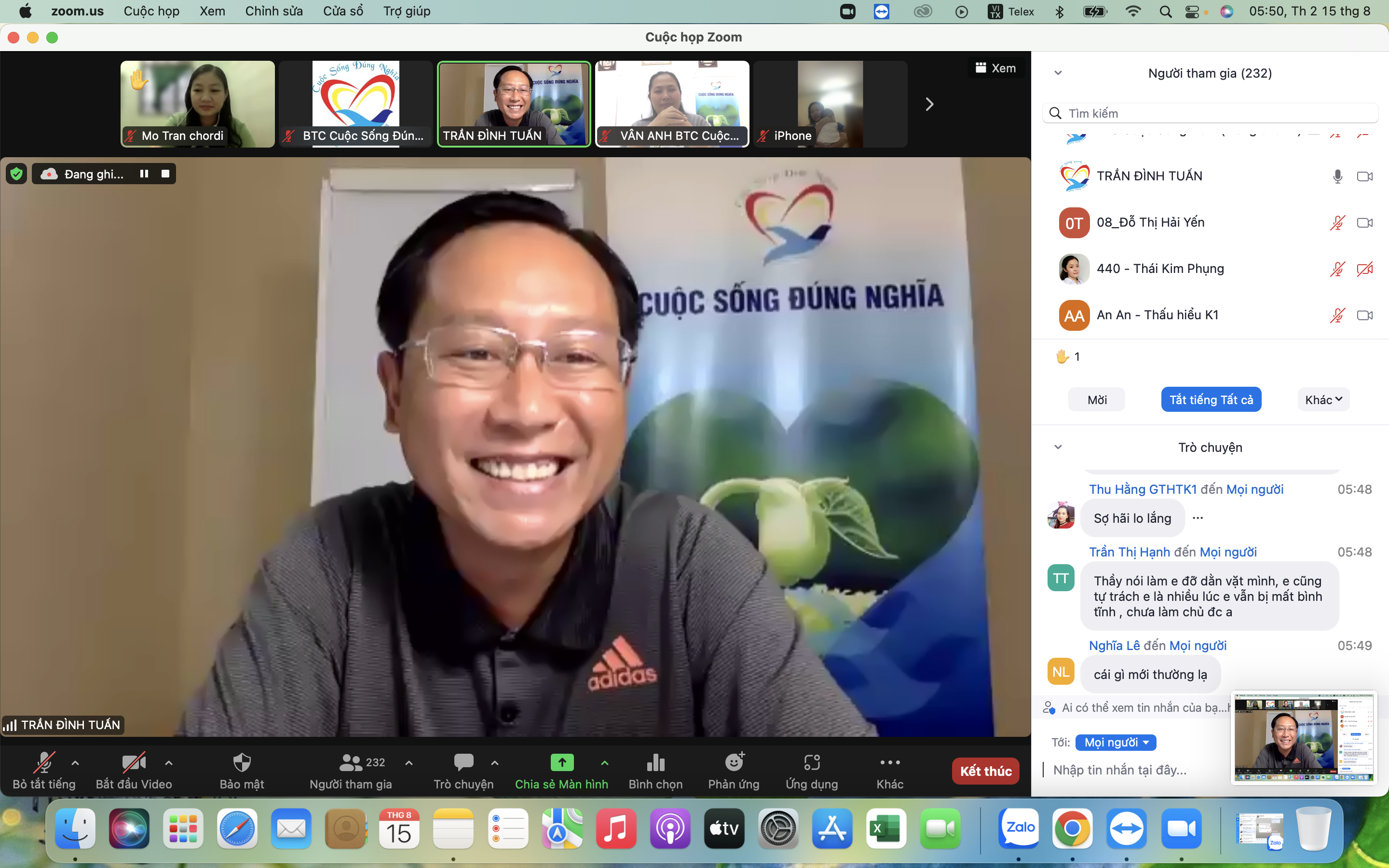Open Microsoft Excel from the Dock
Image resolution: width=1389 pixels, height=868 pixels.
tap(886, 828)
